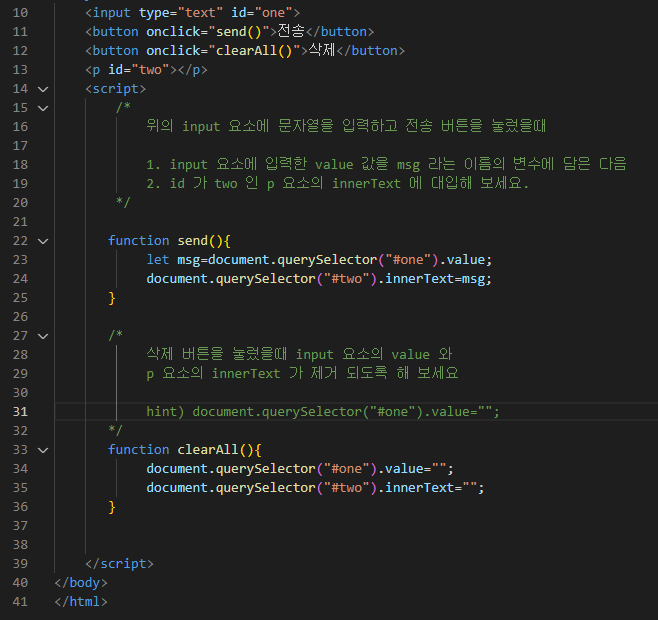Click the onclick="send()" attribute
The width and height of the screenshot is (658, 620).
[208, 32]
